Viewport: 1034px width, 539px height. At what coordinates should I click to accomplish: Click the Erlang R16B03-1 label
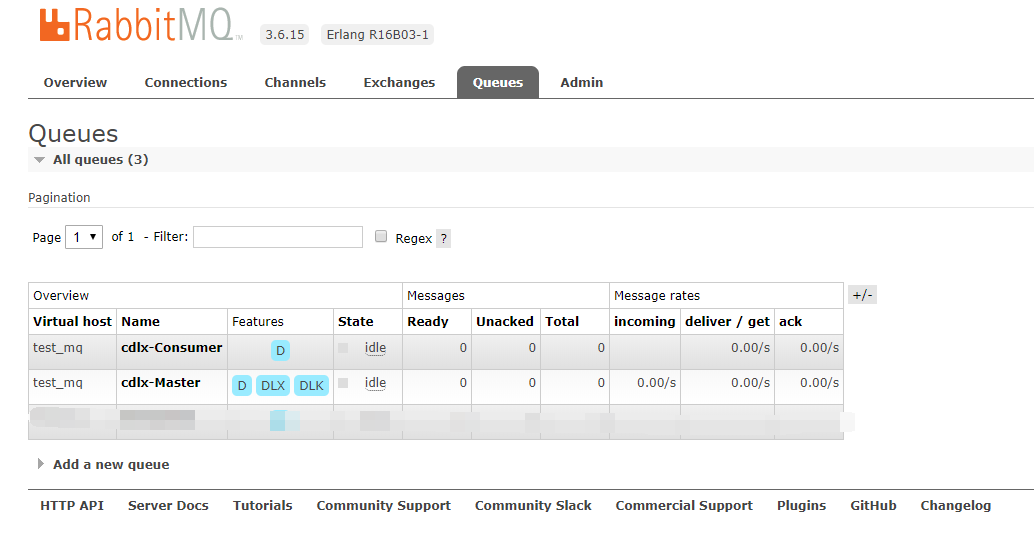pos(378,34)
